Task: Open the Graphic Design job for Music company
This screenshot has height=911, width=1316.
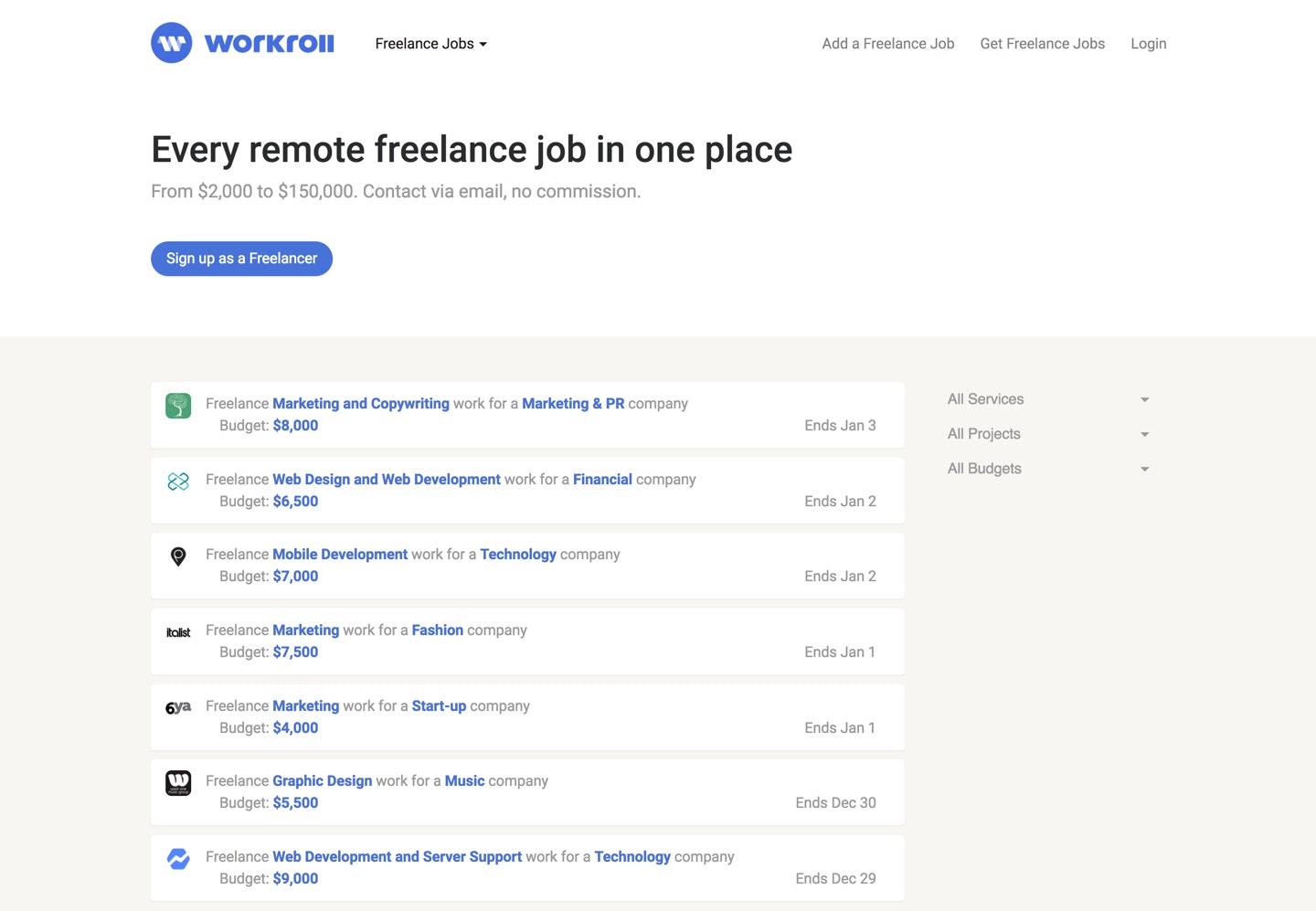Action: [x=322, y=780]
